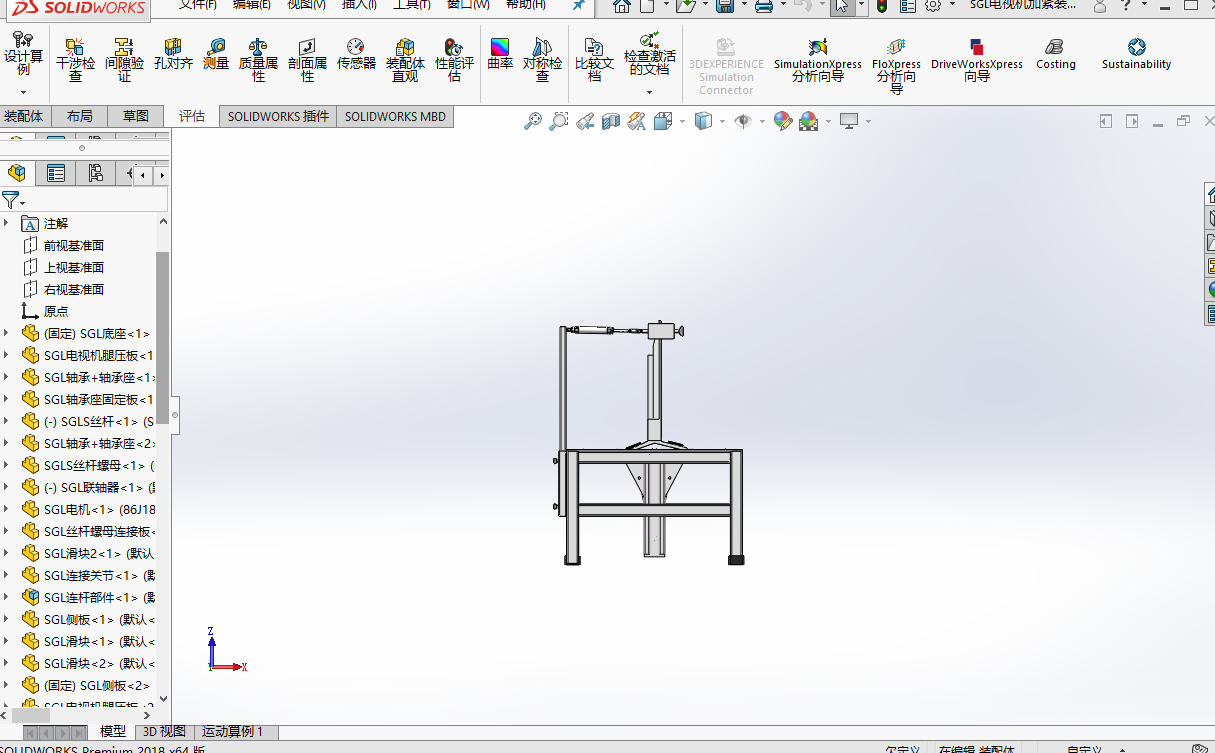The image size is (1215, 753).
Task: Expand the SGL底座<1> component node
Action: pos(6,334)
